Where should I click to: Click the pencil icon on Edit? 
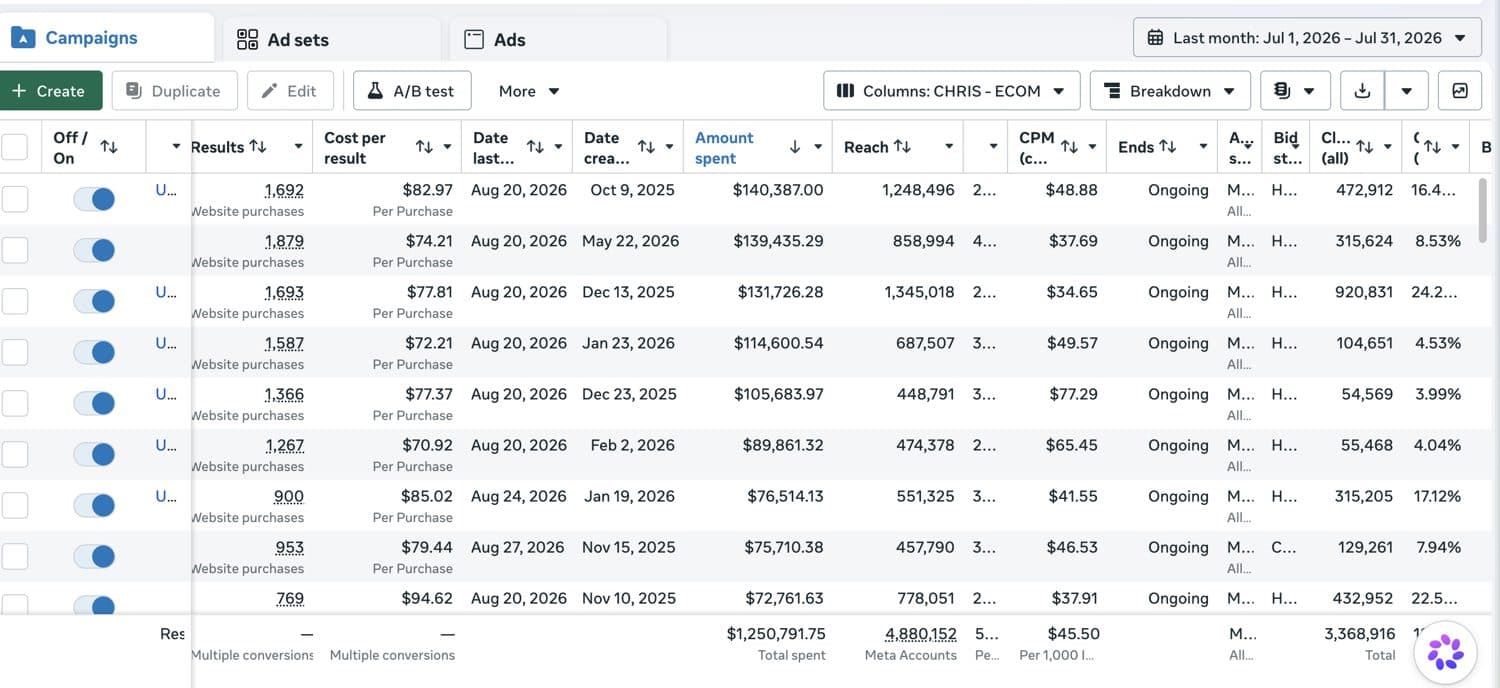[x=269, y=91]
